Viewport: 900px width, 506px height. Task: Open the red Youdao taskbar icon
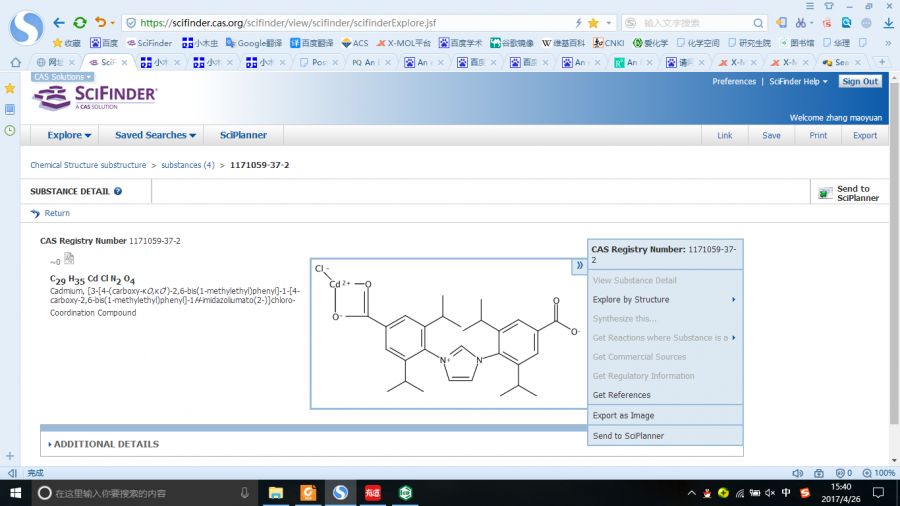coord(373,493)
